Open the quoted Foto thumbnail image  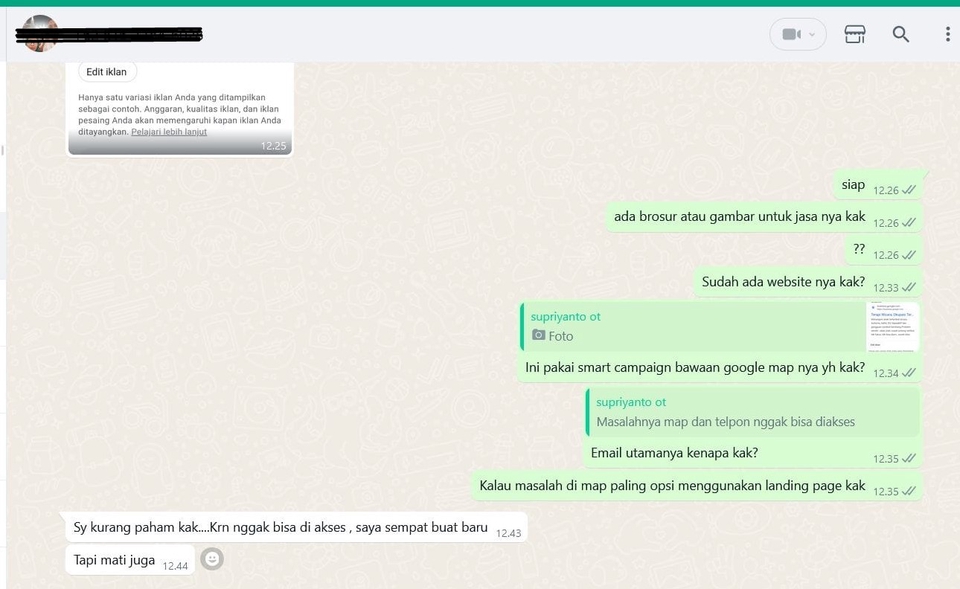click(x=893, y=327)
